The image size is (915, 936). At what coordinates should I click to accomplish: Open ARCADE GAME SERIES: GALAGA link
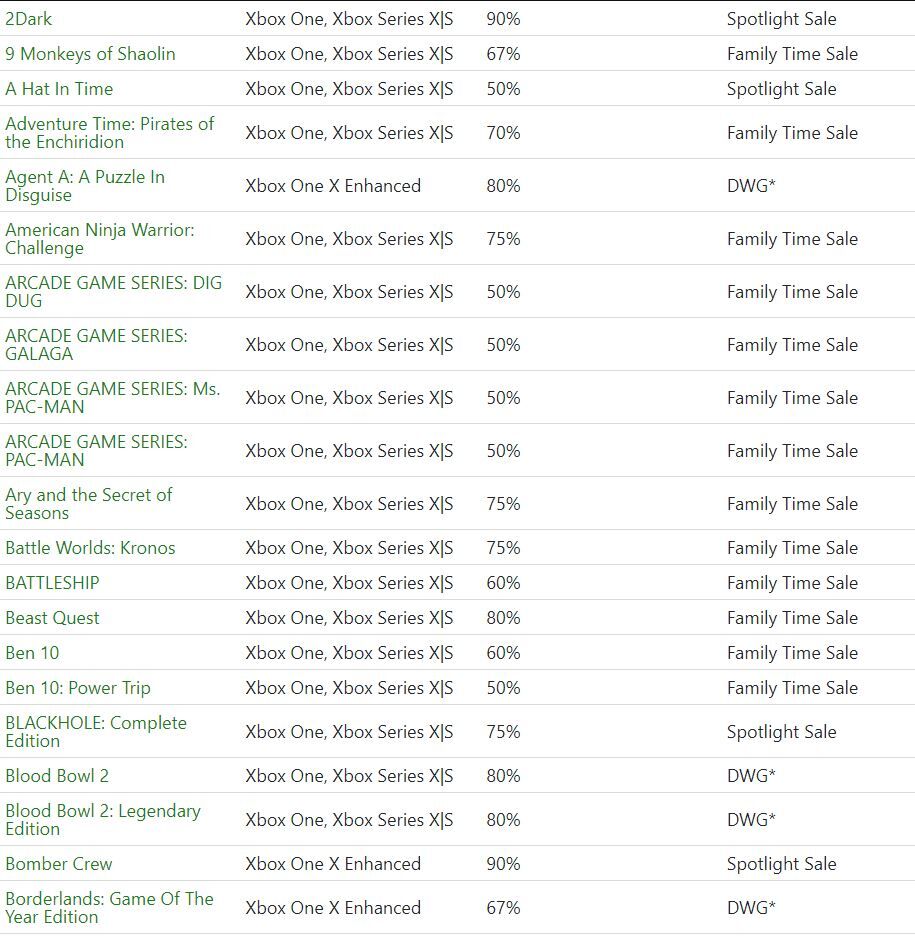click(x=96, y=344)
